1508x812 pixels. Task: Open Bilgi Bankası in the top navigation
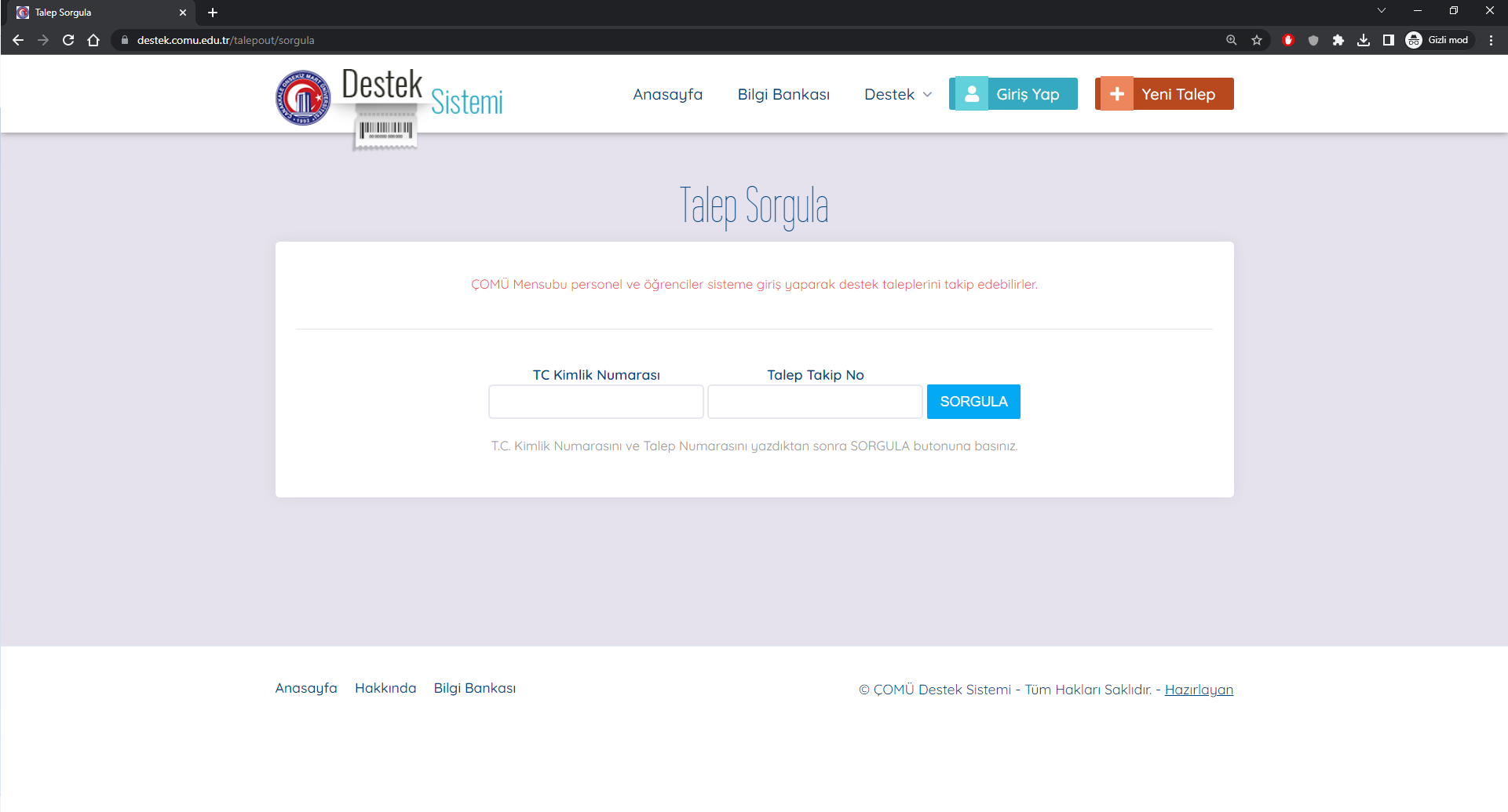pos(783,94)
